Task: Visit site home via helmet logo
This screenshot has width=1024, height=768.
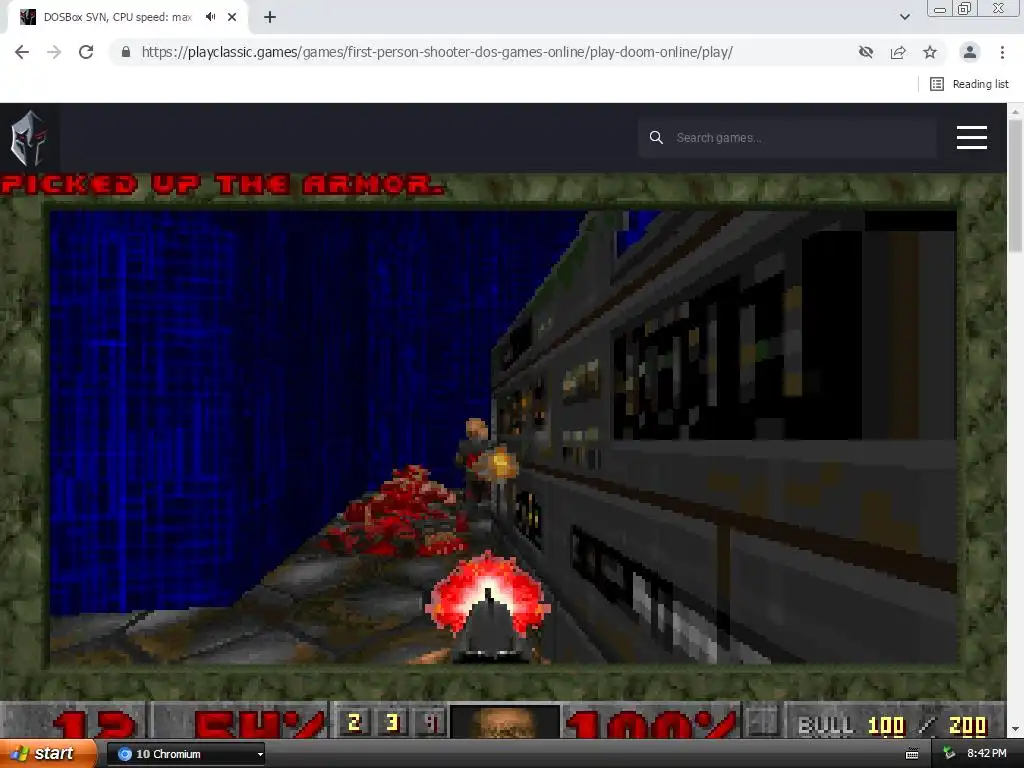Action: click(29, 138)
